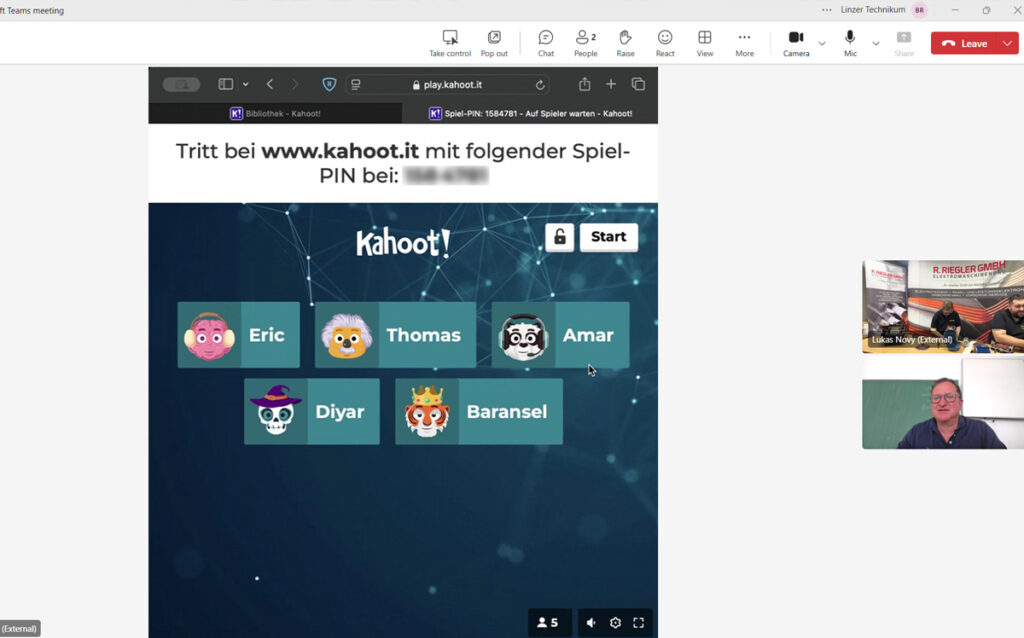
Task: Pop out the shared content
Action: [494, 43]
